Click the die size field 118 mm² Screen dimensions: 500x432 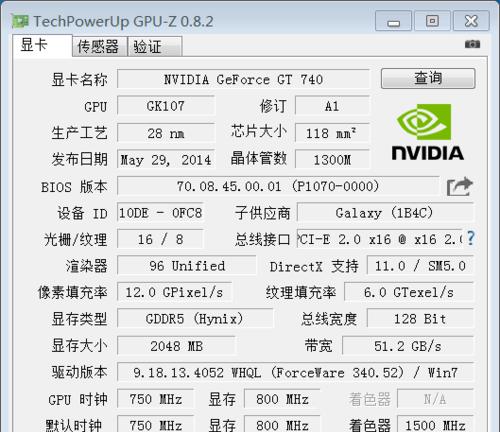[332, 133]
